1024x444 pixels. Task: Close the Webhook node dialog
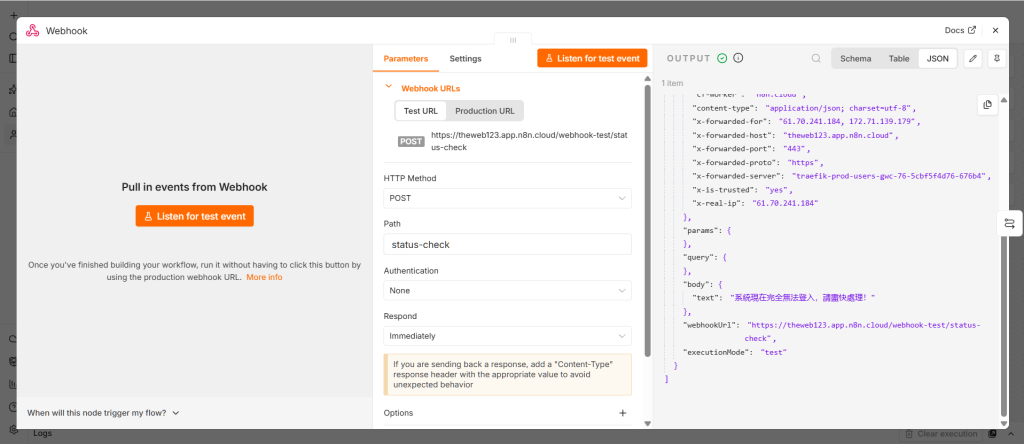tap(995, 30)
